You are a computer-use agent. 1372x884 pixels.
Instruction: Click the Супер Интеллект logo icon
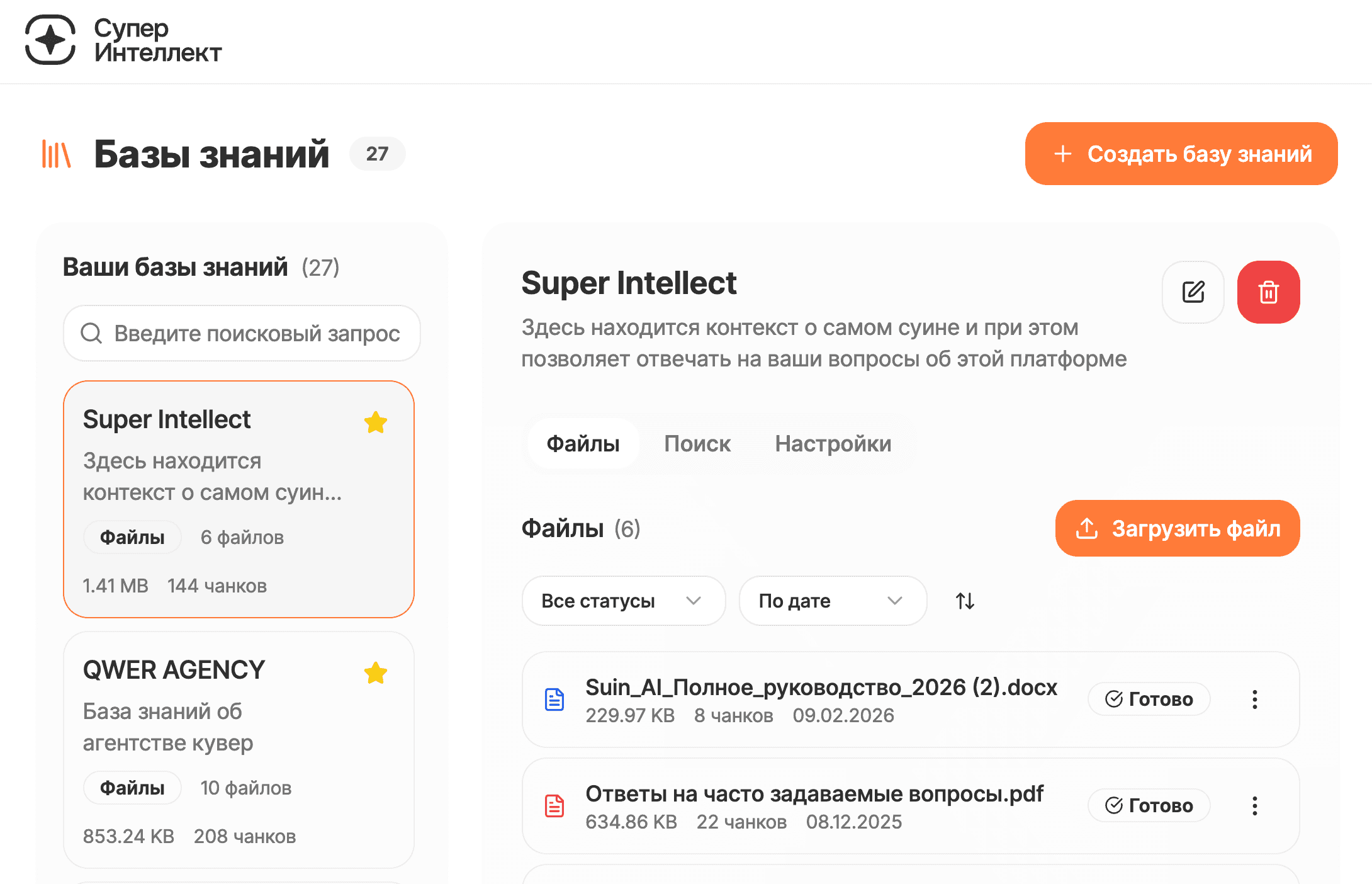tap(50, 40)
